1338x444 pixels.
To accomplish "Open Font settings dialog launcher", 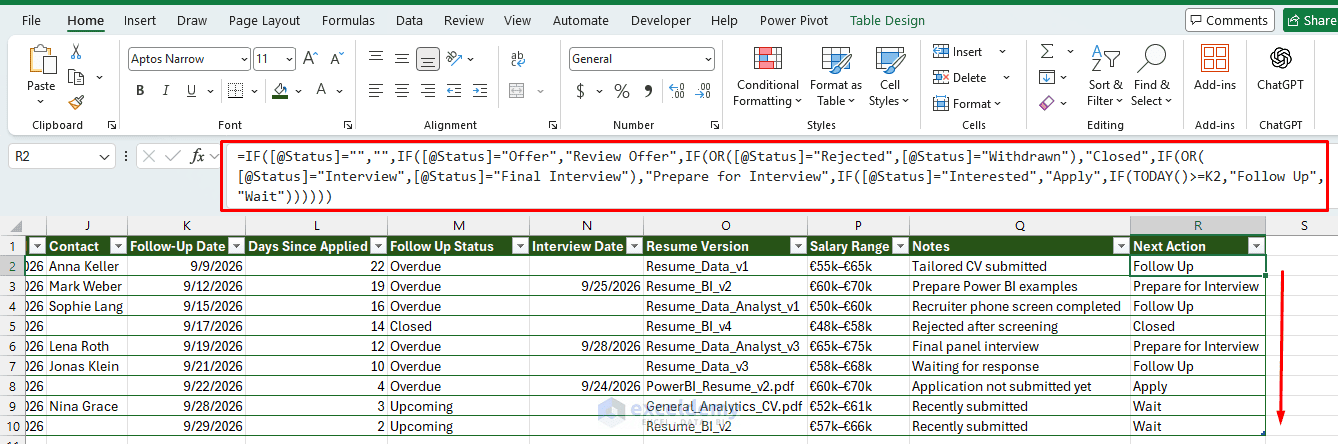I will click(x=347, y=126).
